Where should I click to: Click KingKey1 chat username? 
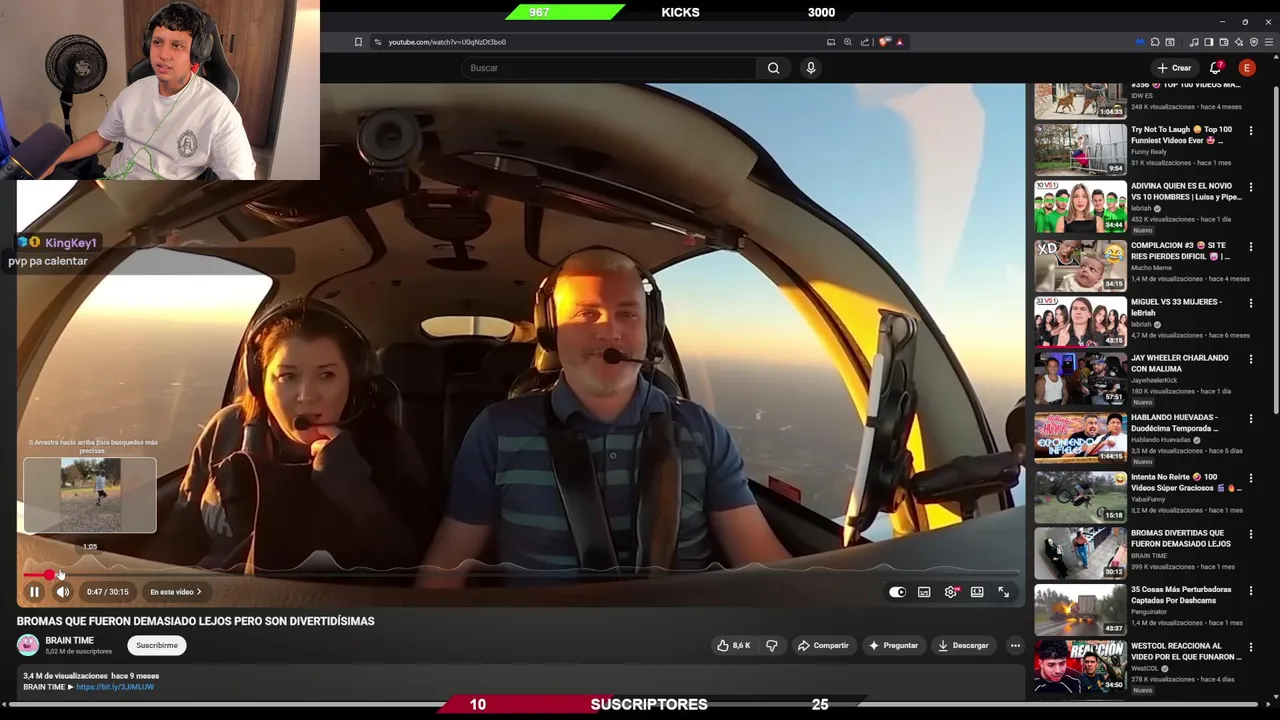(70, 243)
